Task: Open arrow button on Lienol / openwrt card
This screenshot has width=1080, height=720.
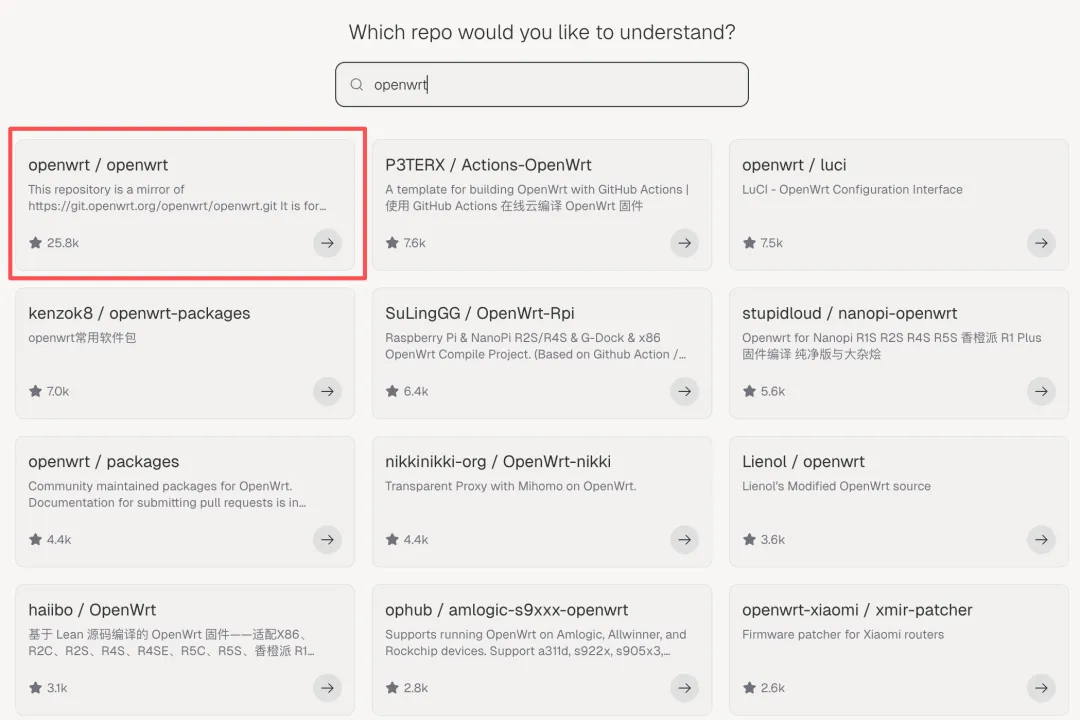Action: 1041,539
